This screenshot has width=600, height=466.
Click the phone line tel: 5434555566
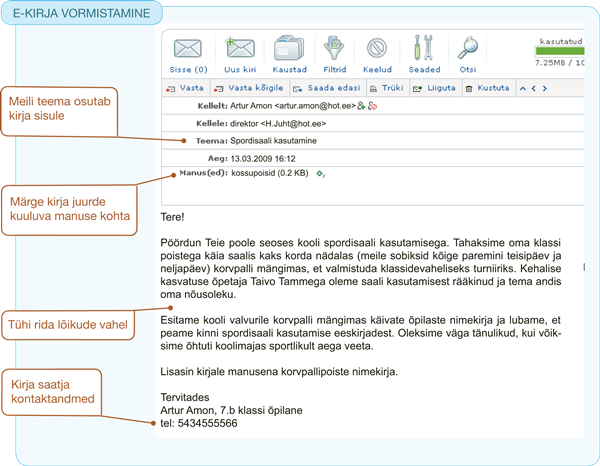click(x=199, y=423)
